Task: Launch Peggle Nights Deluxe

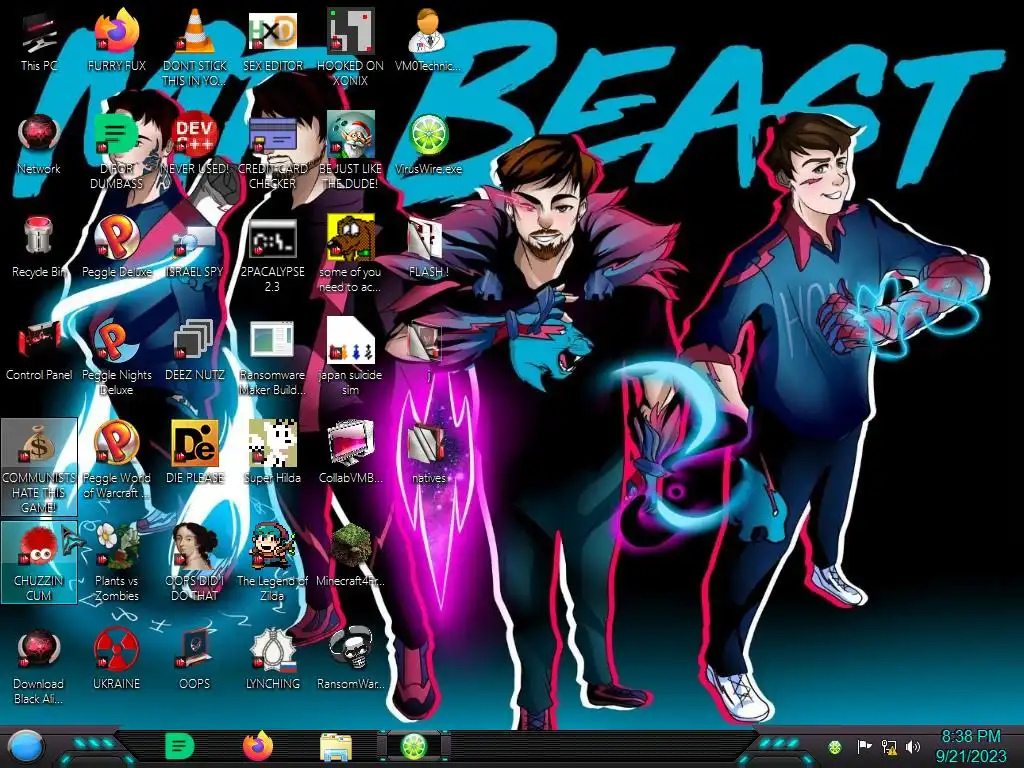Action: pyautogui.click(x=116, y=359)
